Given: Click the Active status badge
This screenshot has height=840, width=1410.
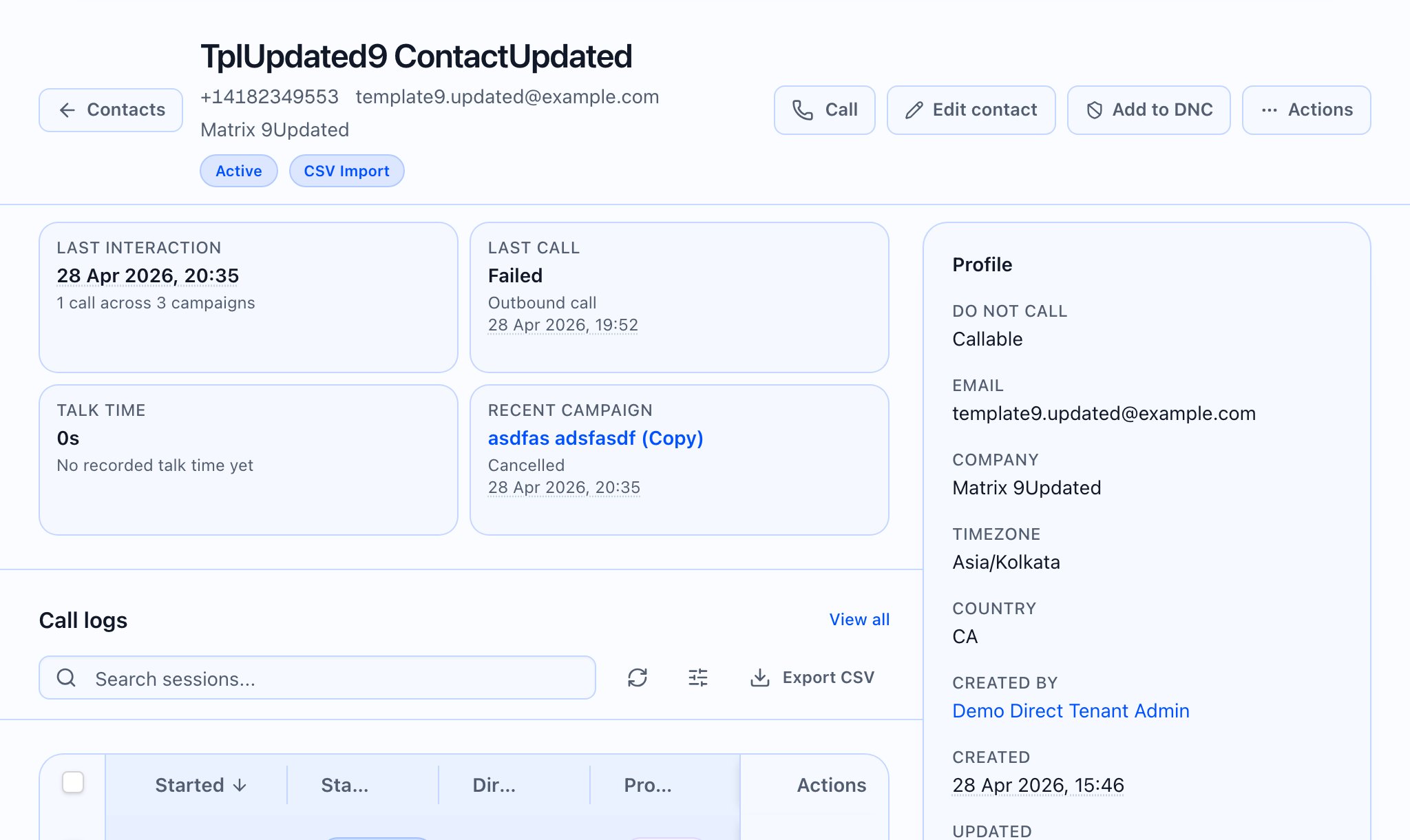Looking at the screenshot, I should coord(238,171).
